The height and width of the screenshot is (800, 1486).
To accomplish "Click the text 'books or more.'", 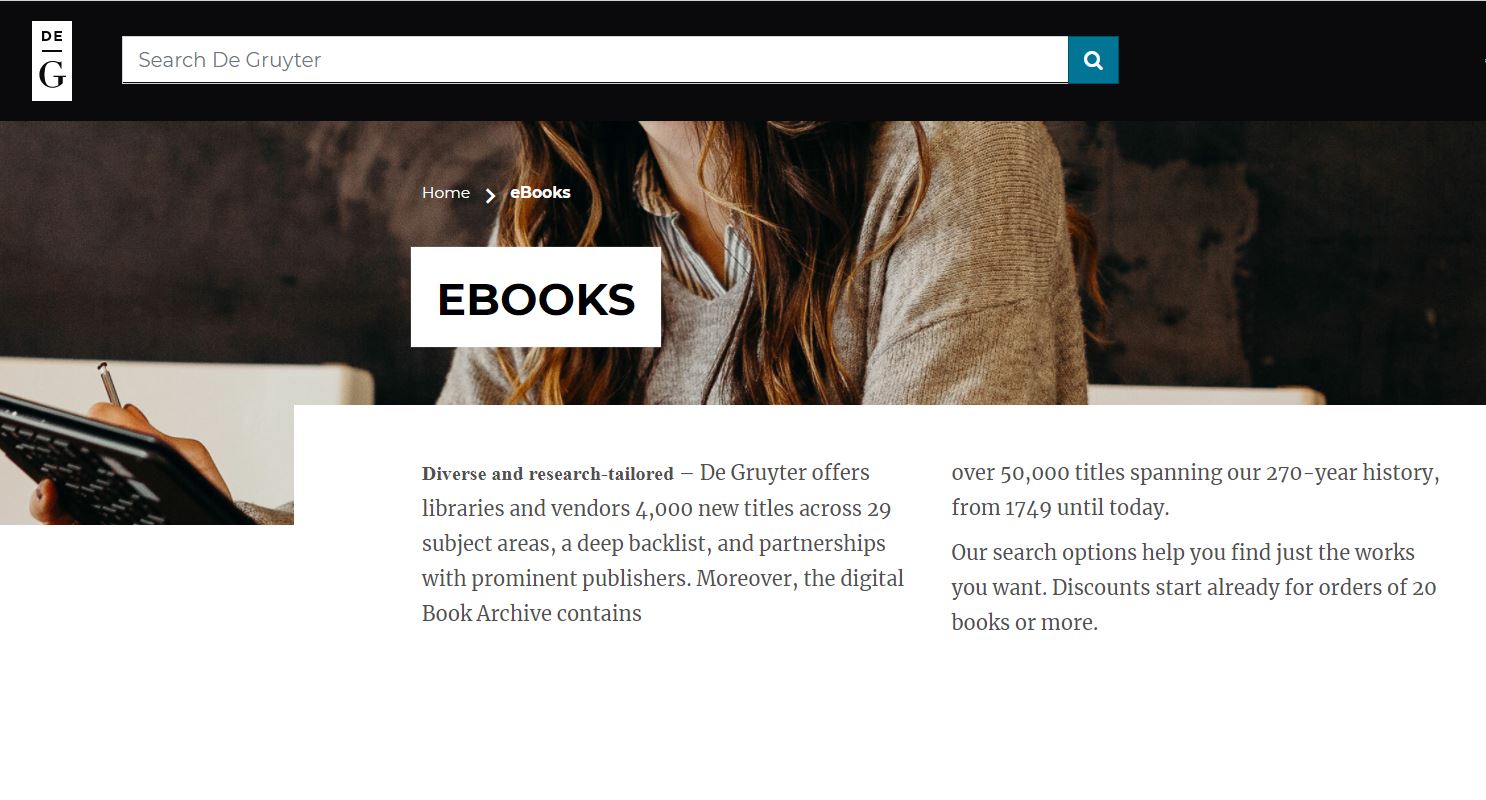I will (1025, 622).
